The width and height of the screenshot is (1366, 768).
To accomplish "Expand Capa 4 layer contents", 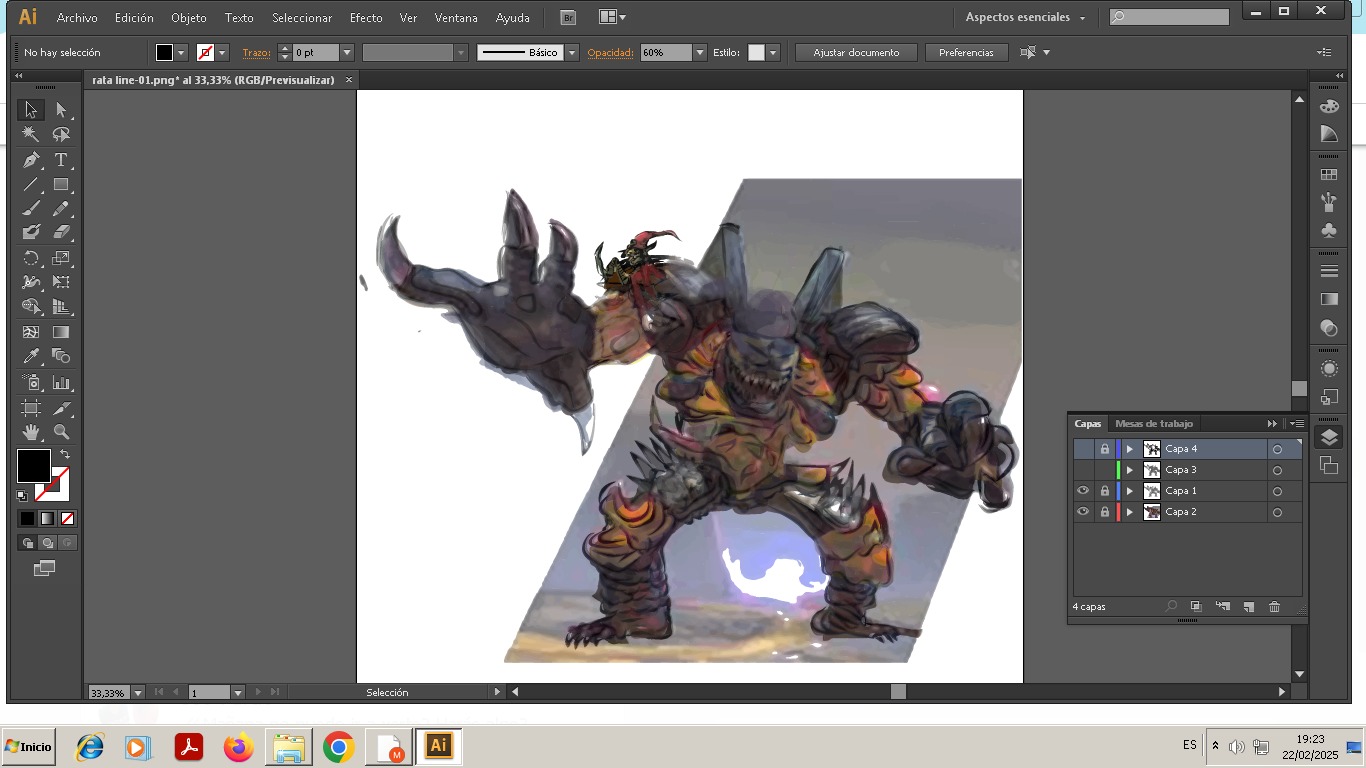I will coord(1130,449).
